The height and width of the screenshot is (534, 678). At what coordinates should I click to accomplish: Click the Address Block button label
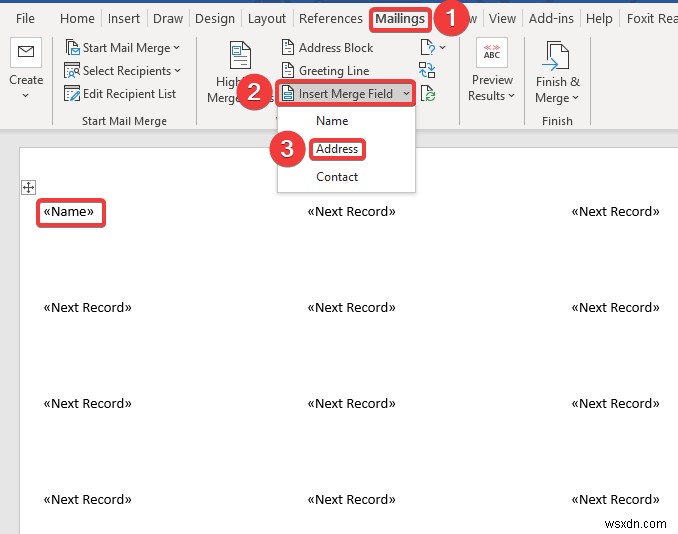click(x=336, y=48)
